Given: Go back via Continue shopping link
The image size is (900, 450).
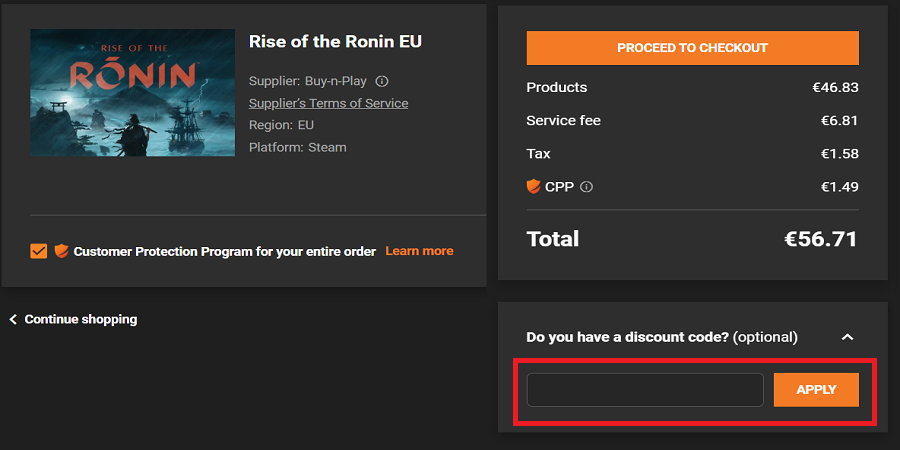Looking at the screenshot, I should pos(80,319).
